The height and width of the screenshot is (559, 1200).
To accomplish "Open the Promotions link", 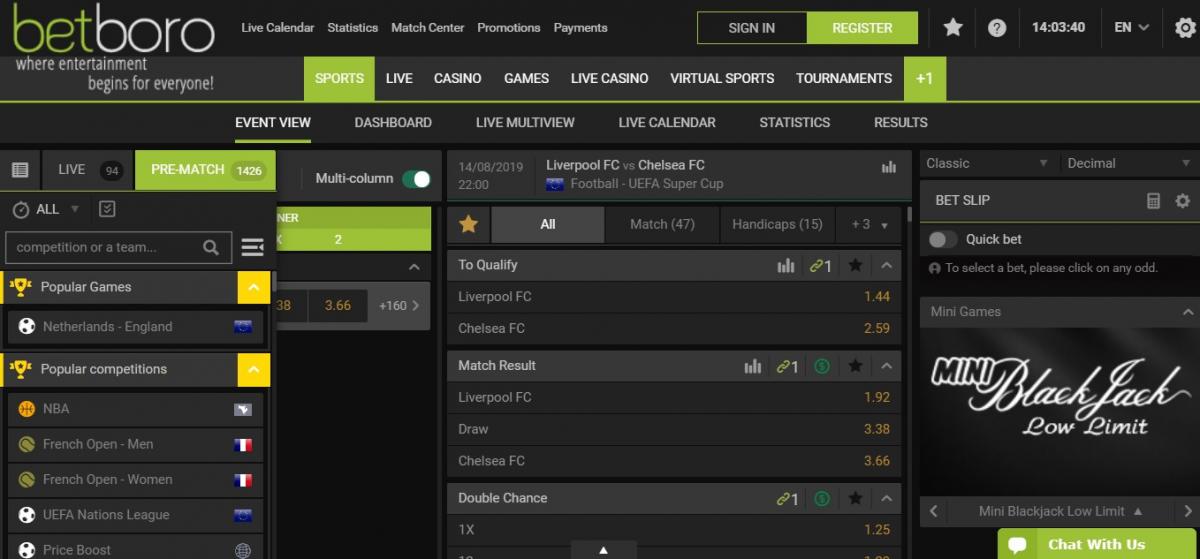I will [509, 28].
